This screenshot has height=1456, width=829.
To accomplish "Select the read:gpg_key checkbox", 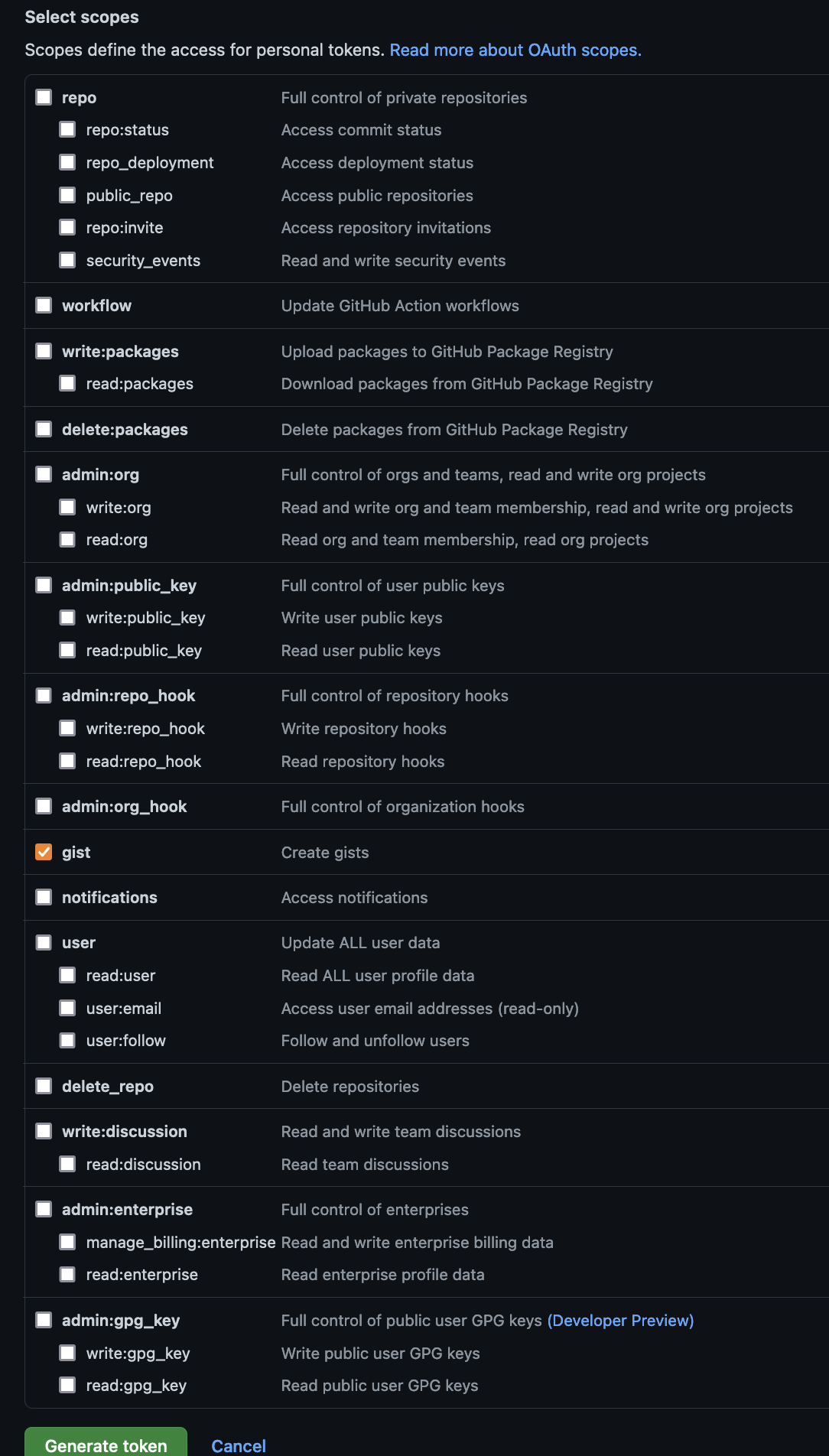I will point(68,1385).
